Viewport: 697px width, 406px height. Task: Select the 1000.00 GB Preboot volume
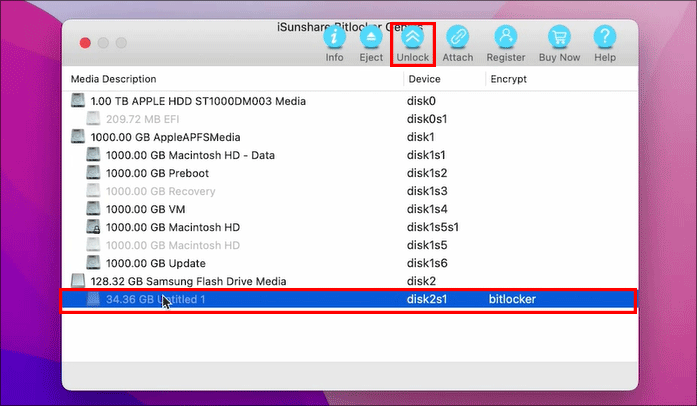166,173
